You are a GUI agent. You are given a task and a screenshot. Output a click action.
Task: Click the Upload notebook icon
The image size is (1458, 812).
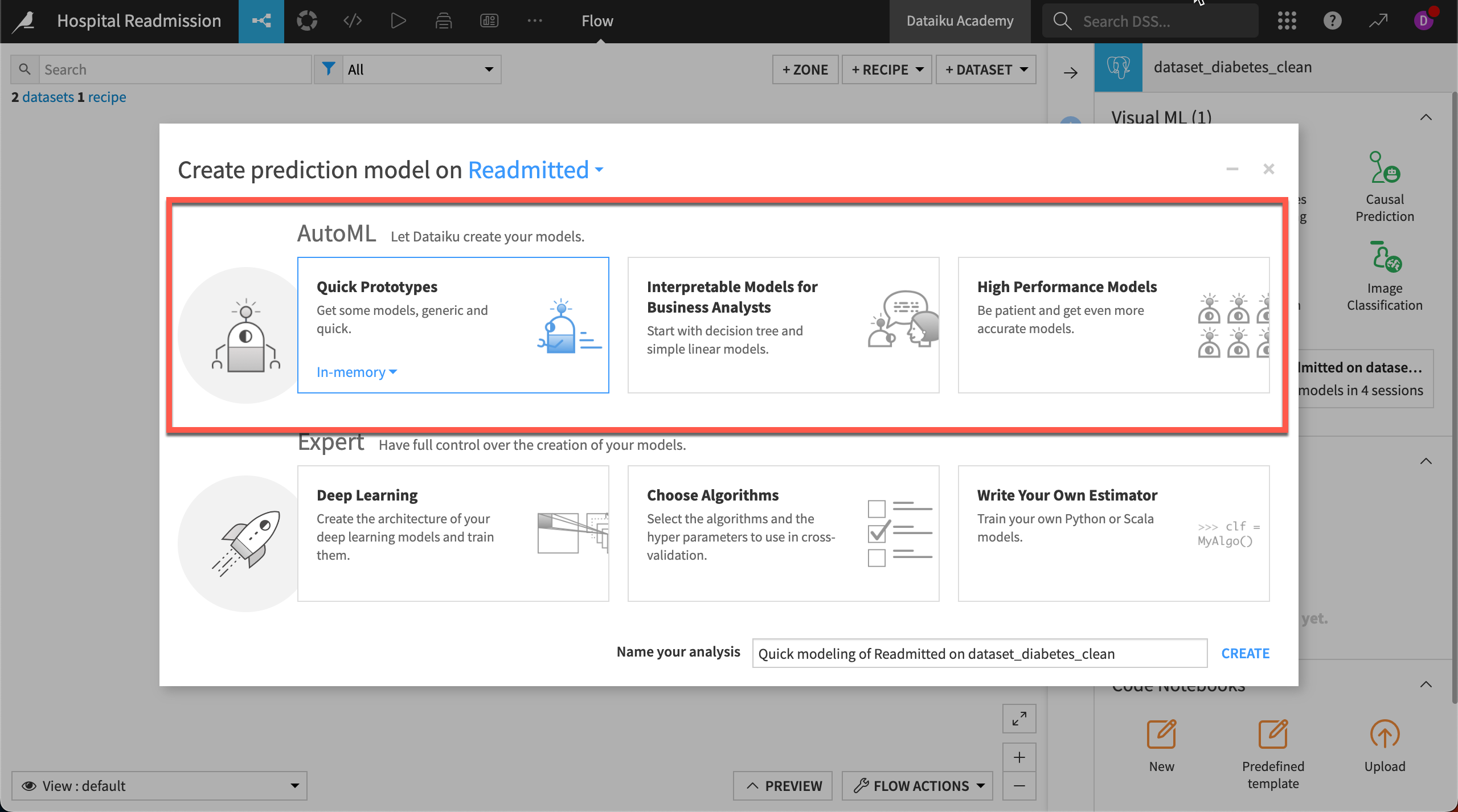pos(1385,735)
